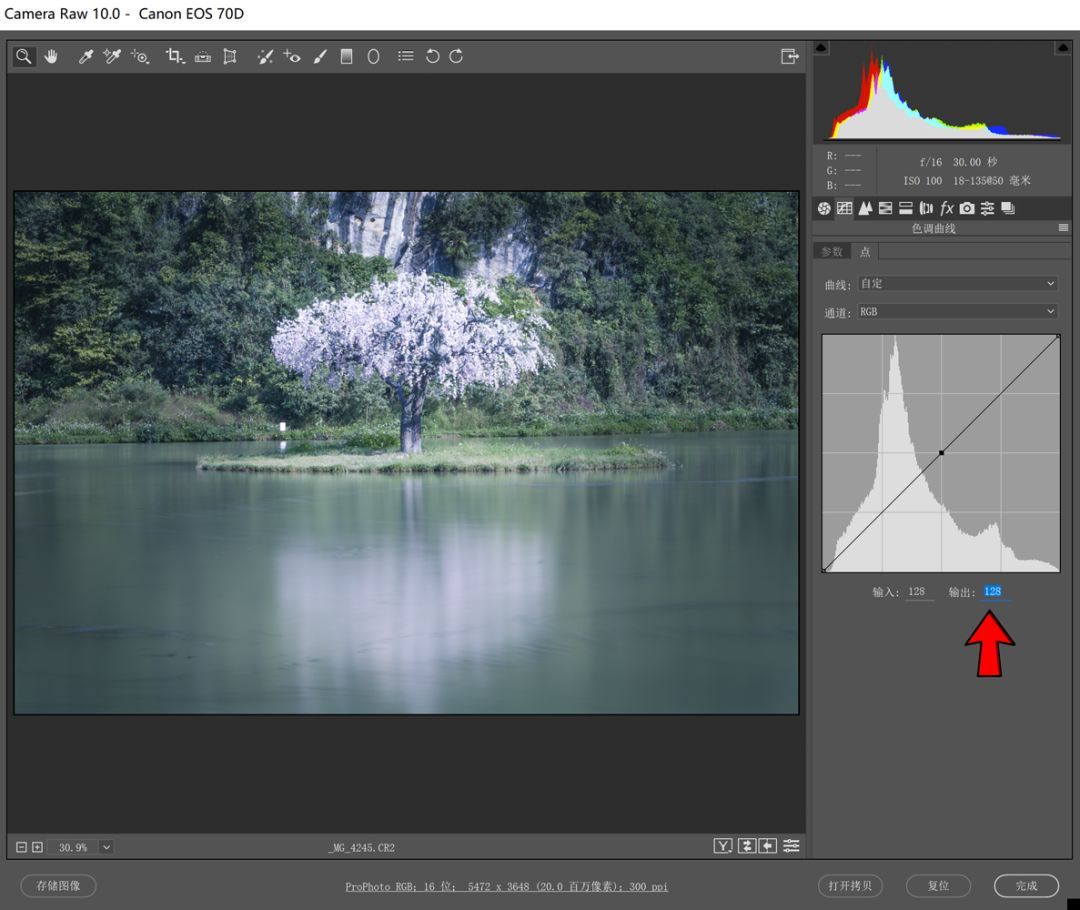The width and height of the screenshot is (1080, 910).
Task: Toggle highlight clipping warning in histogram
Action: [x=1063, y=48]
